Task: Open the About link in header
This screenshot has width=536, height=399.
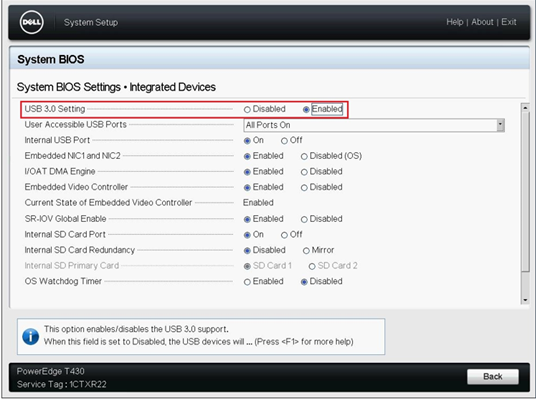Action: [x=482, y=22]
